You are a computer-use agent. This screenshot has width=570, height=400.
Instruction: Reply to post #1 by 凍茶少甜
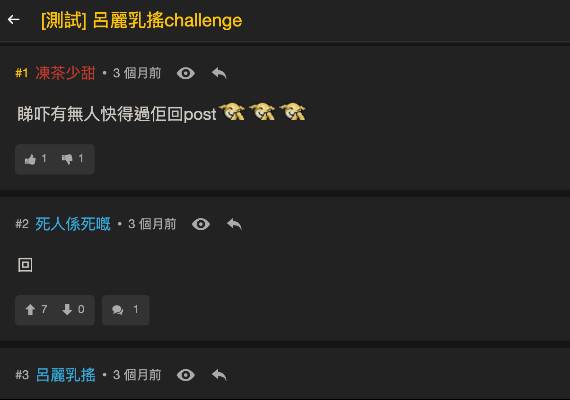point(219,73)
